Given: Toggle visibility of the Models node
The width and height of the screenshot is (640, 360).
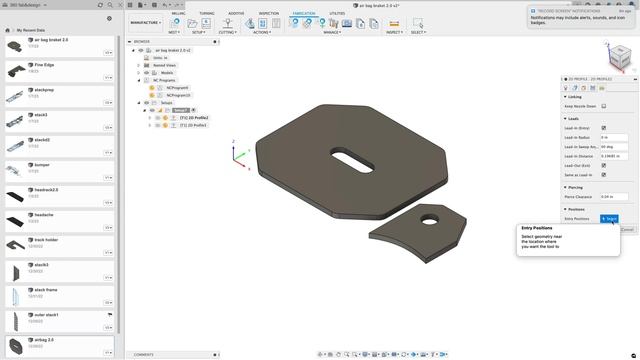Looking at the screenshot, I should tap(147, 73).
